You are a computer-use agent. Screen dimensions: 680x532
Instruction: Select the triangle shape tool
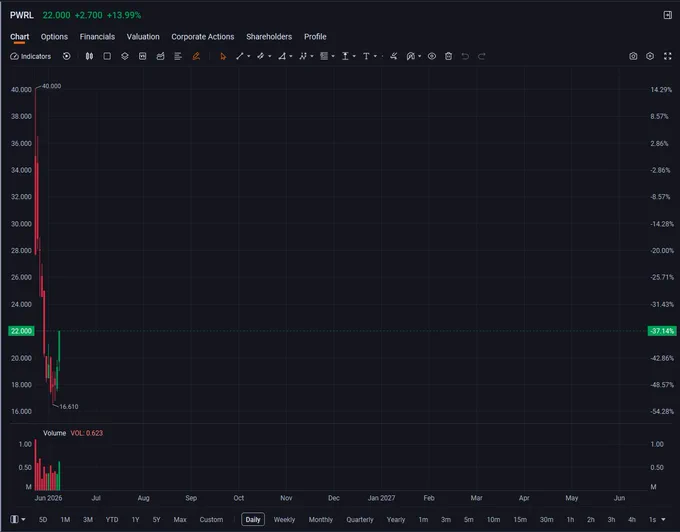pos(282,56)
